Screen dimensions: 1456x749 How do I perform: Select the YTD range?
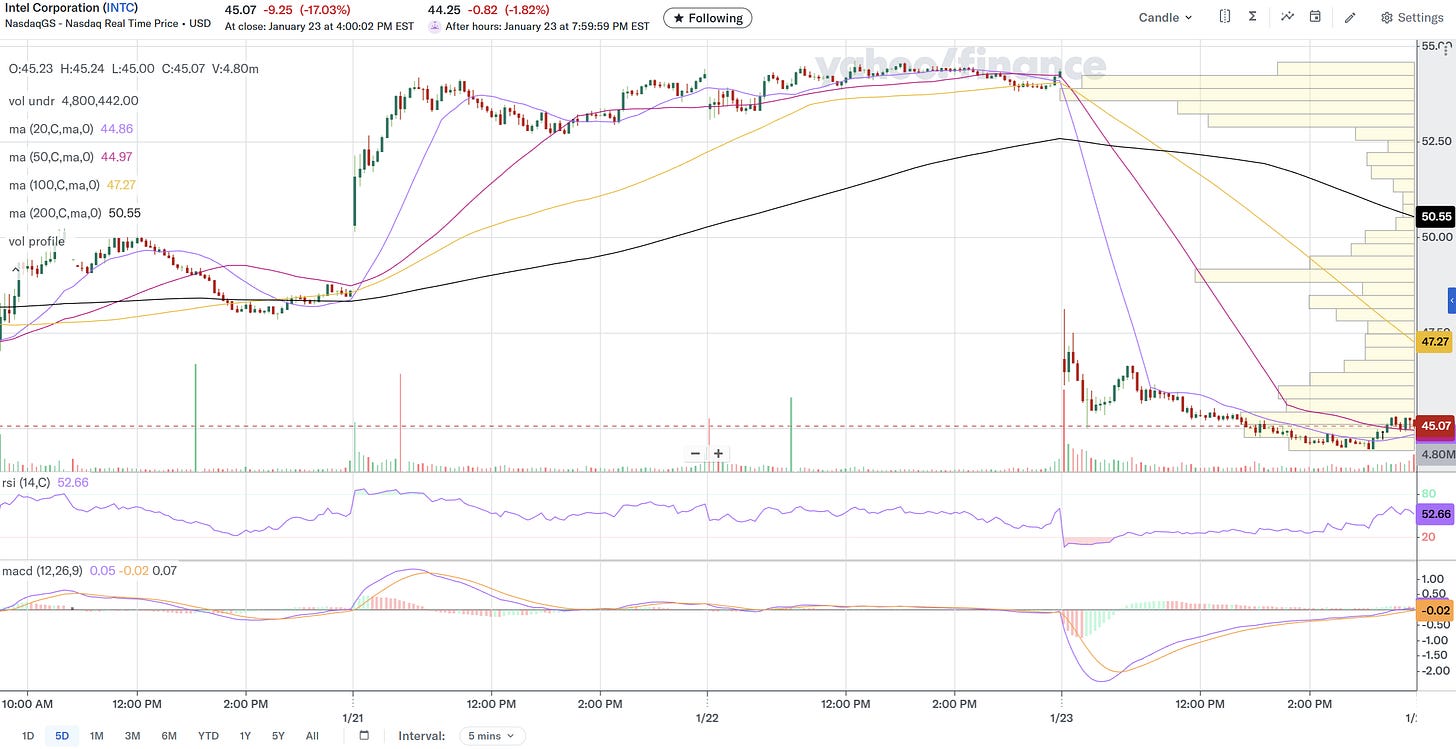click(x=208, y=736)
